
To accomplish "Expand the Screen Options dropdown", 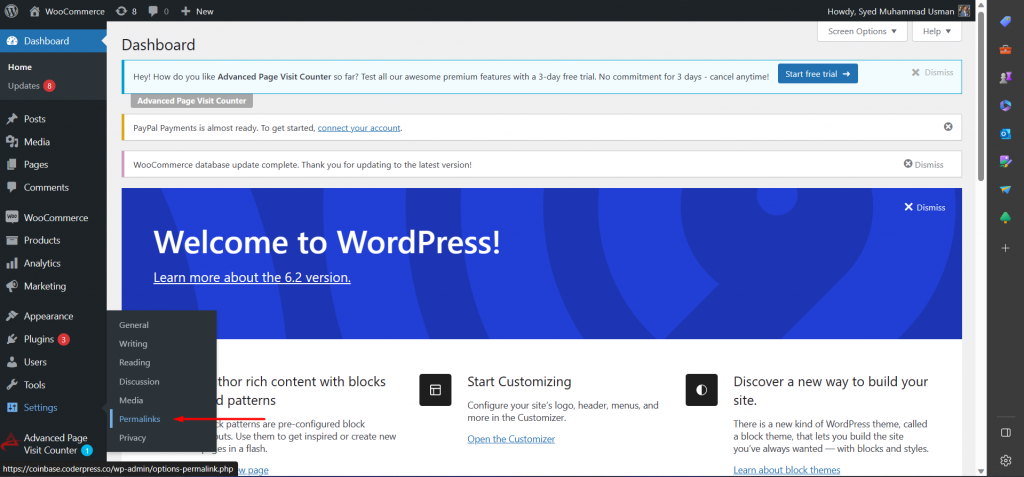I will point(862,31).
